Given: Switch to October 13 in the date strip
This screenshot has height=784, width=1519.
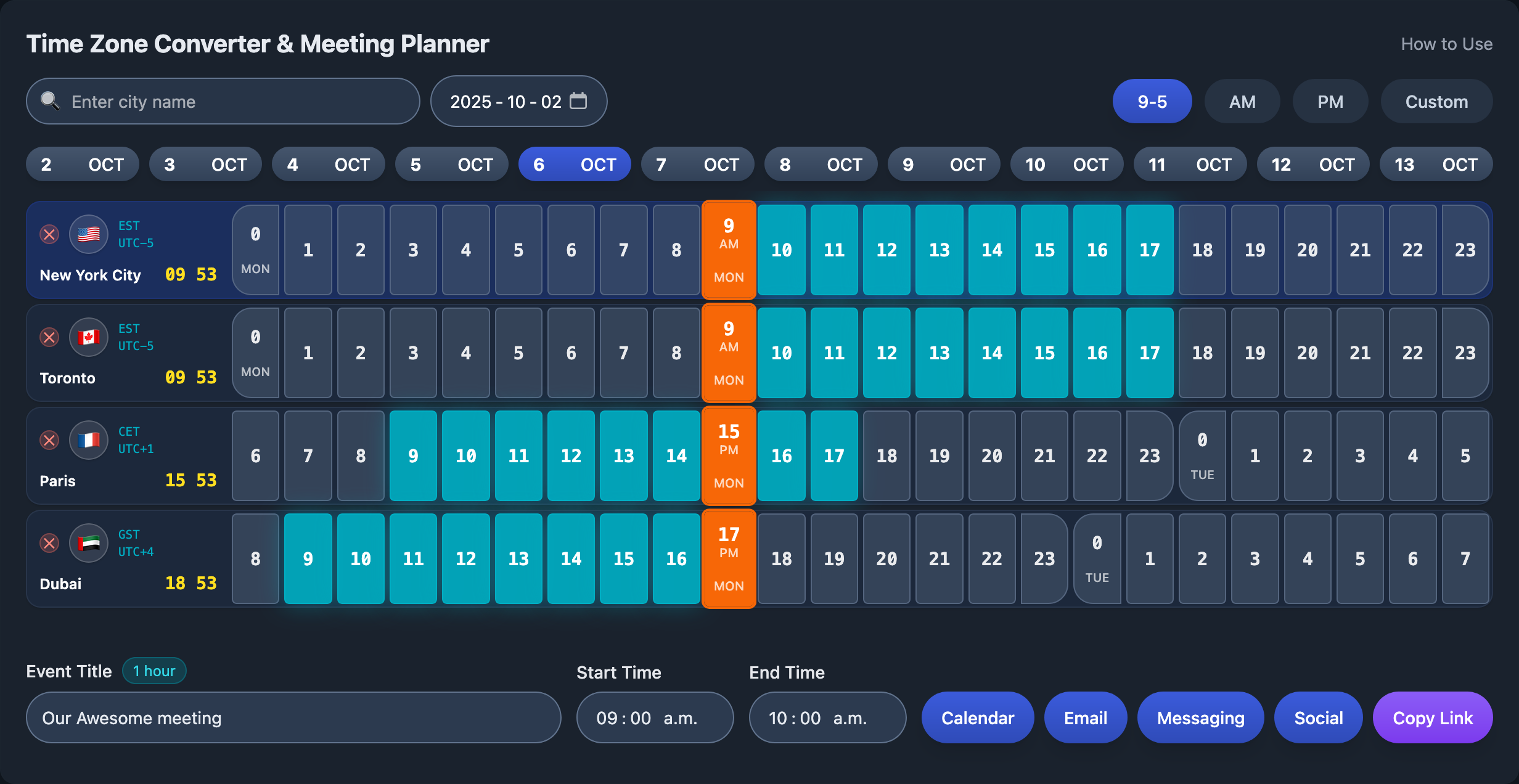Looking at the screenshot, I should 1436,164.
